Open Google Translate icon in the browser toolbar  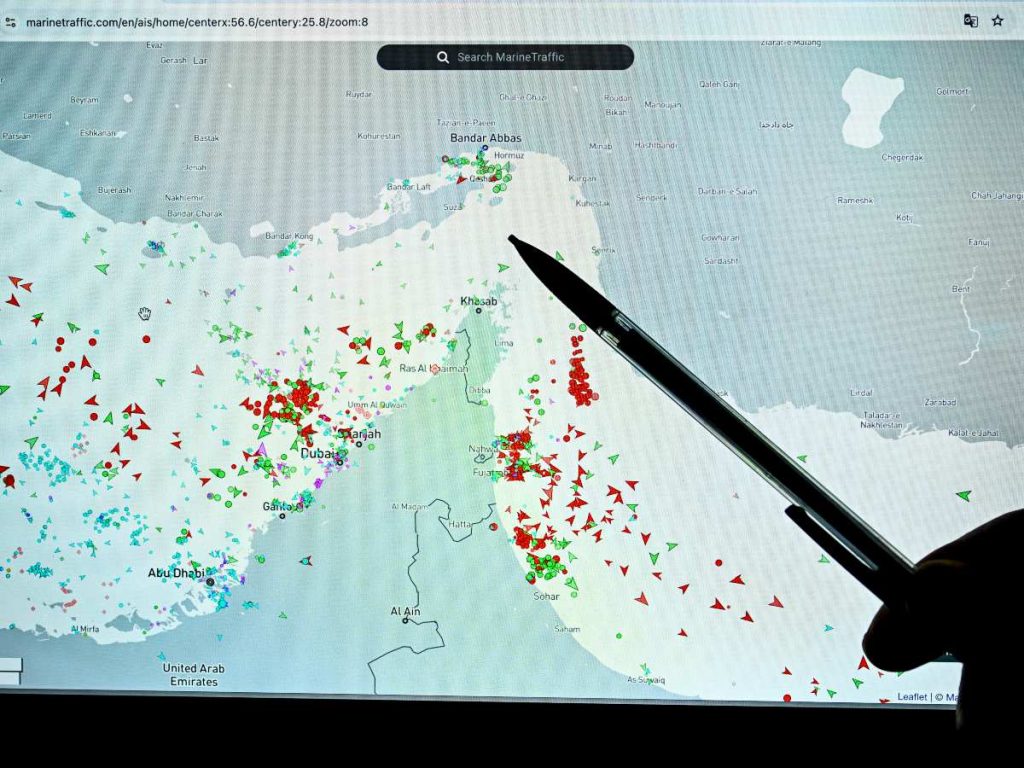point(971,19)
